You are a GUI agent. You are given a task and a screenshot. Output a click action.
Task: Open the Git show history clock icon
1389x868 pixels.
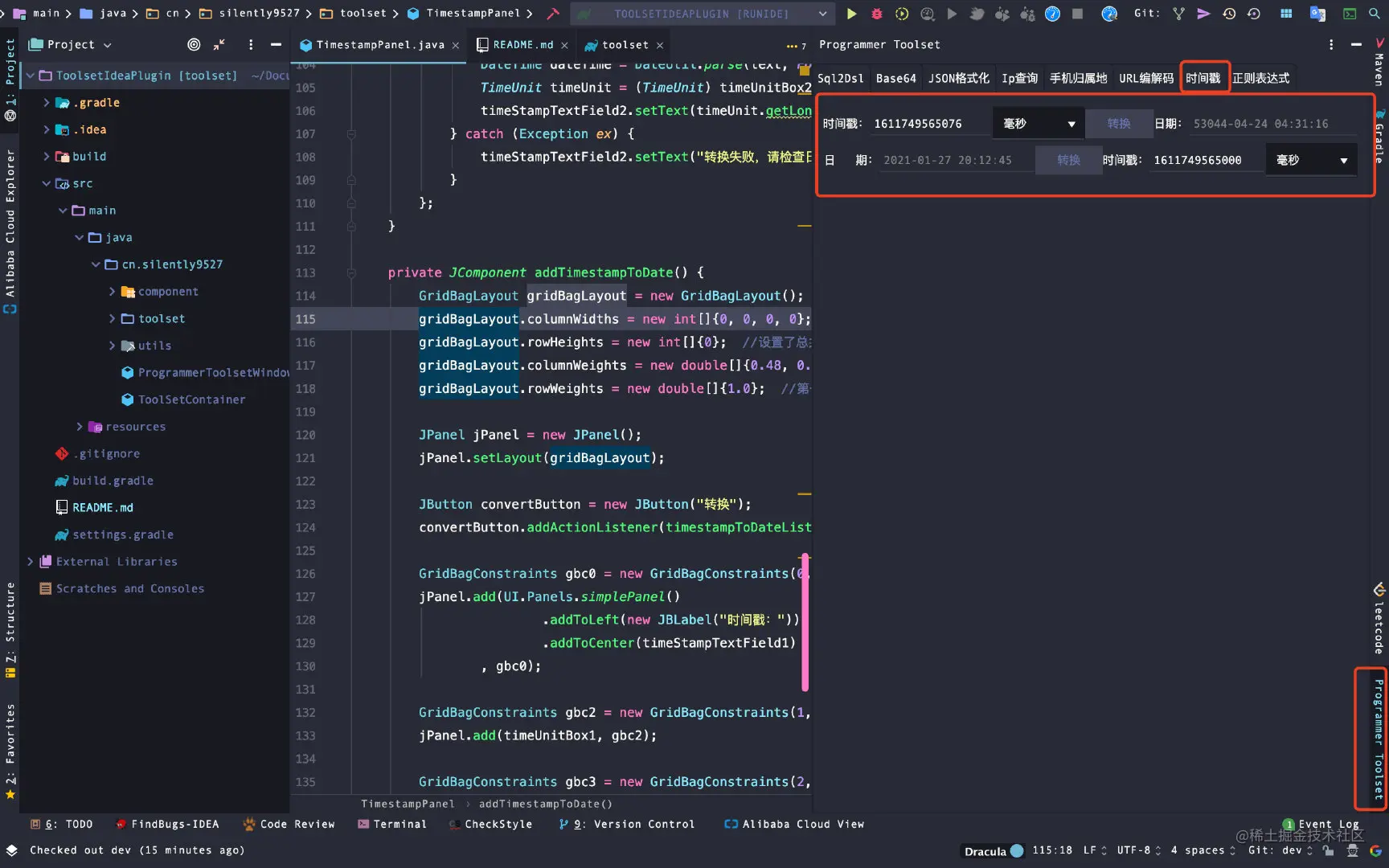click(1229, 14)
